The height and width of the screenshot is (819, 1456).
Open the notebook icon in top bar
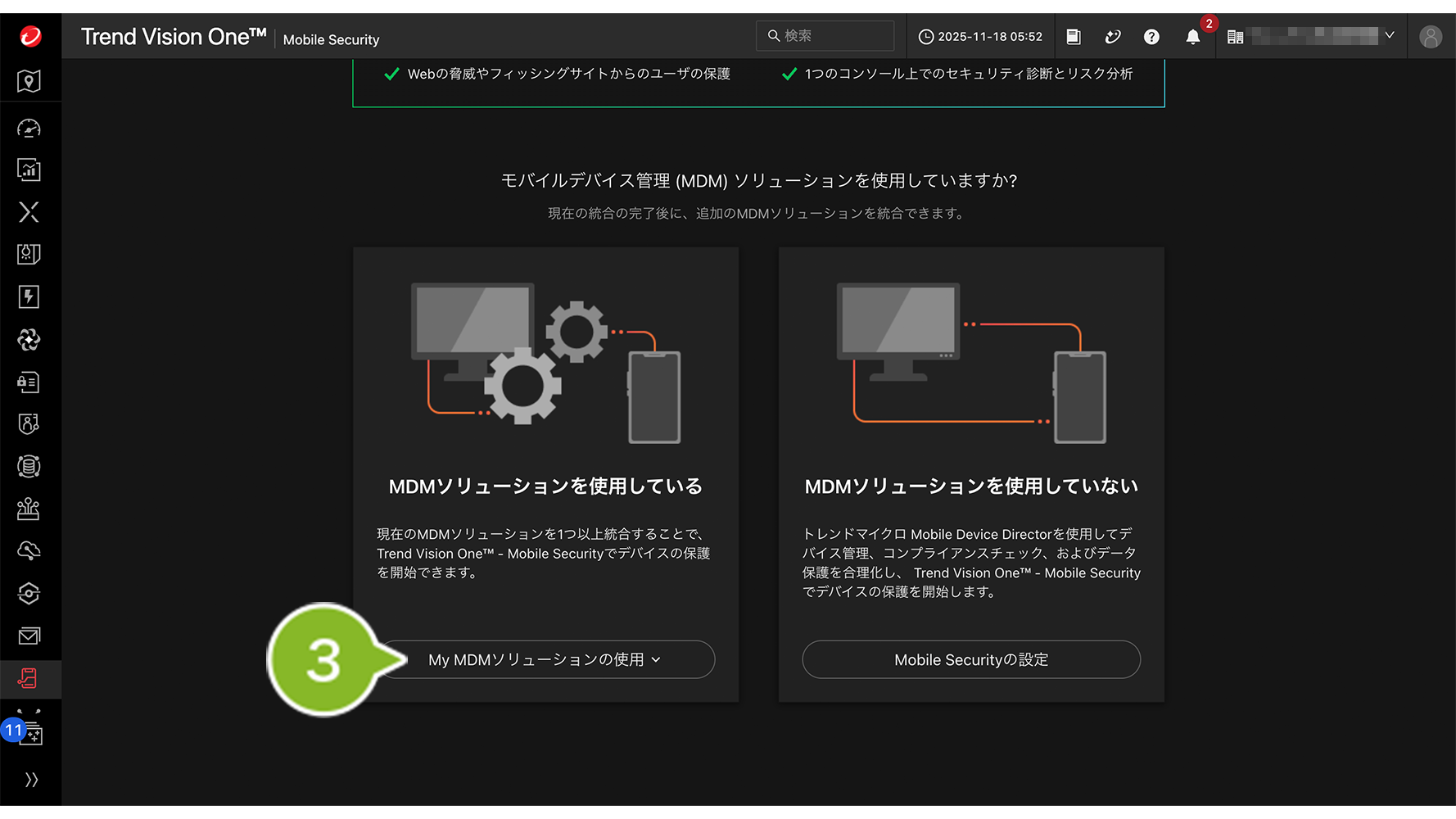1074,37
